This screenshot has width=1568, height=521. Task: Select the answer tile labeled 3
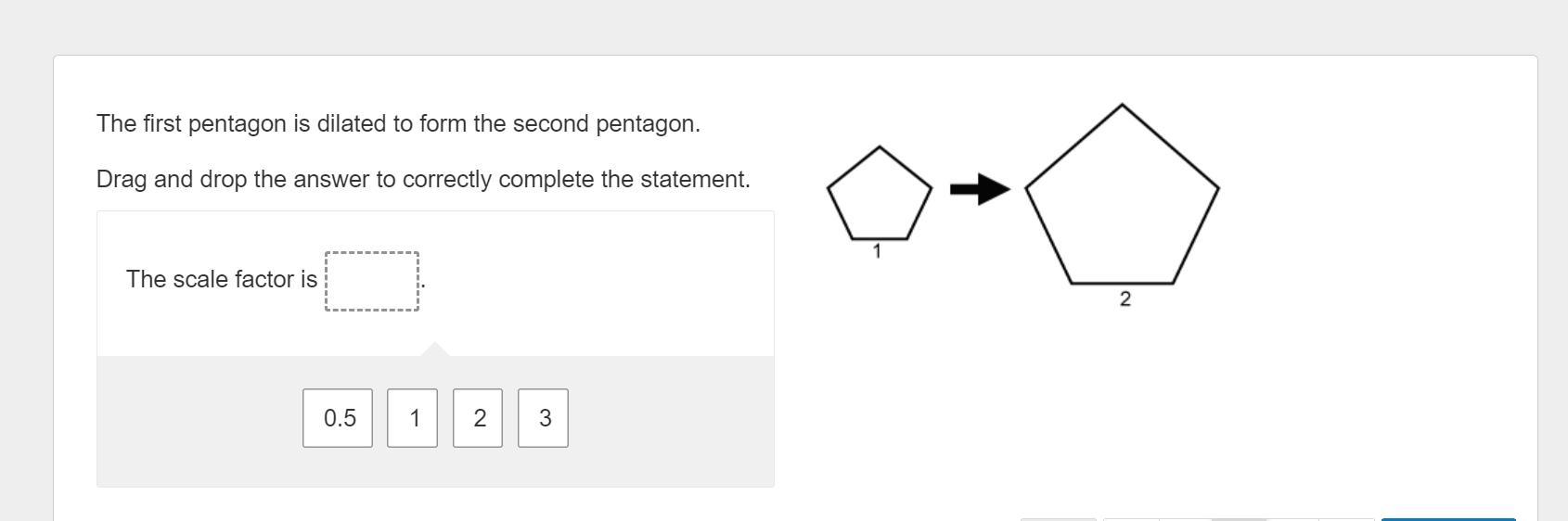click(543, 418)
